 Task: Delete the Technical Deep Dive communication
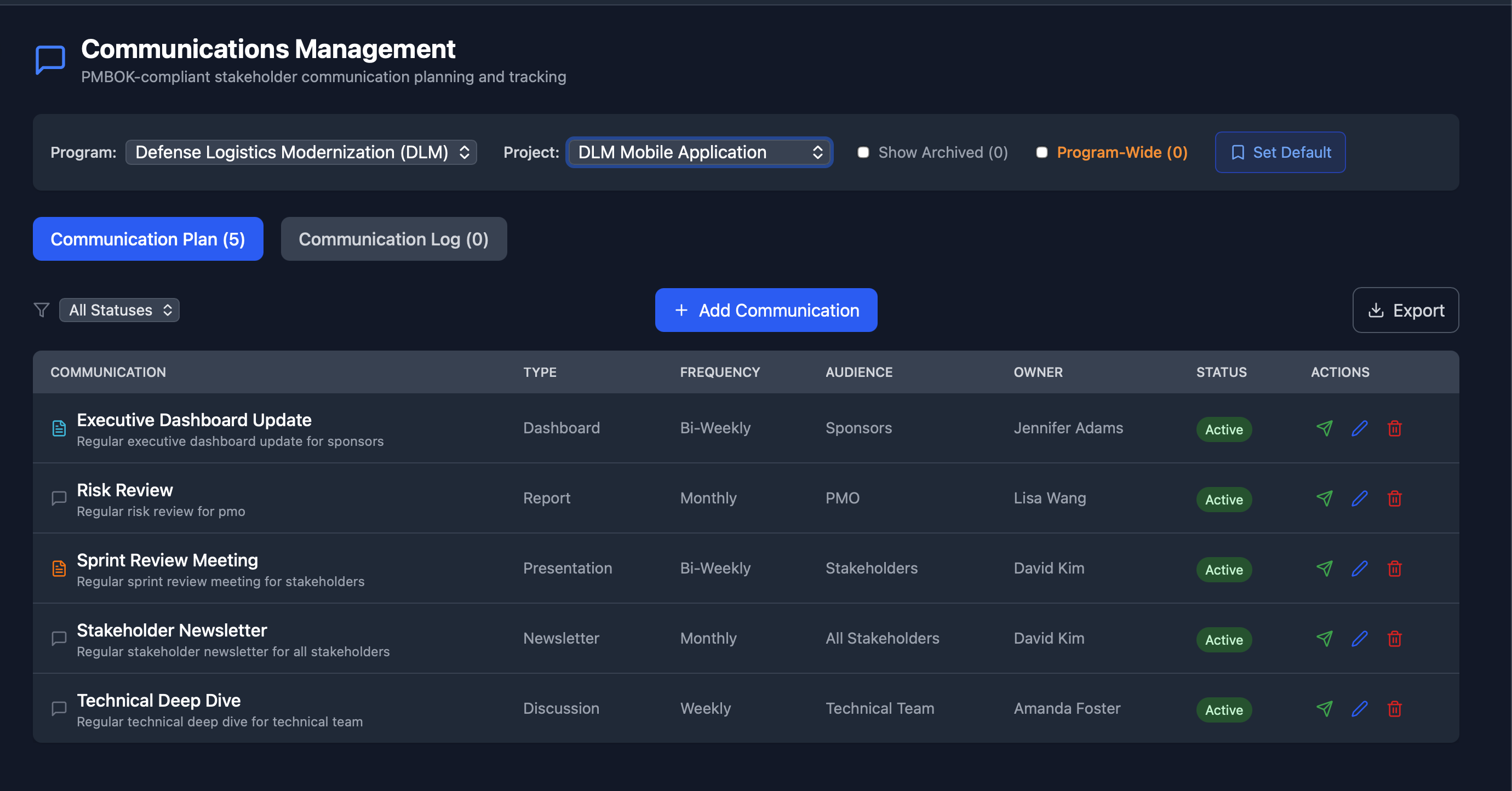[1395, 709]
